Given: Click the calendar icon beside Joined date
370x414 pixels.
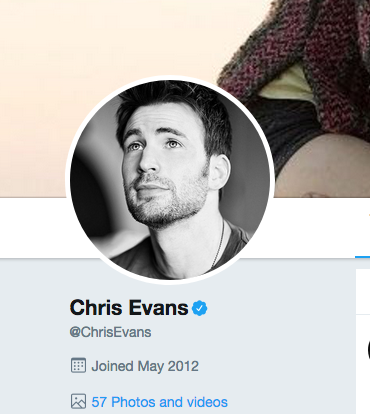Looking at the screenshot, I should click(x=78, y=365).
